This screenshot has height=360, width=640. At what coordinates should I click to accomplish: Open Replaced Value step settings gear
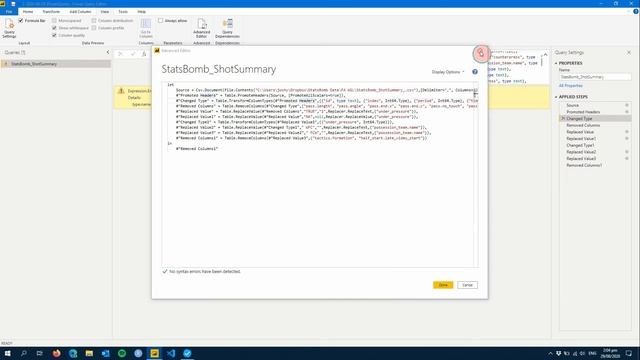pos(627,132)
